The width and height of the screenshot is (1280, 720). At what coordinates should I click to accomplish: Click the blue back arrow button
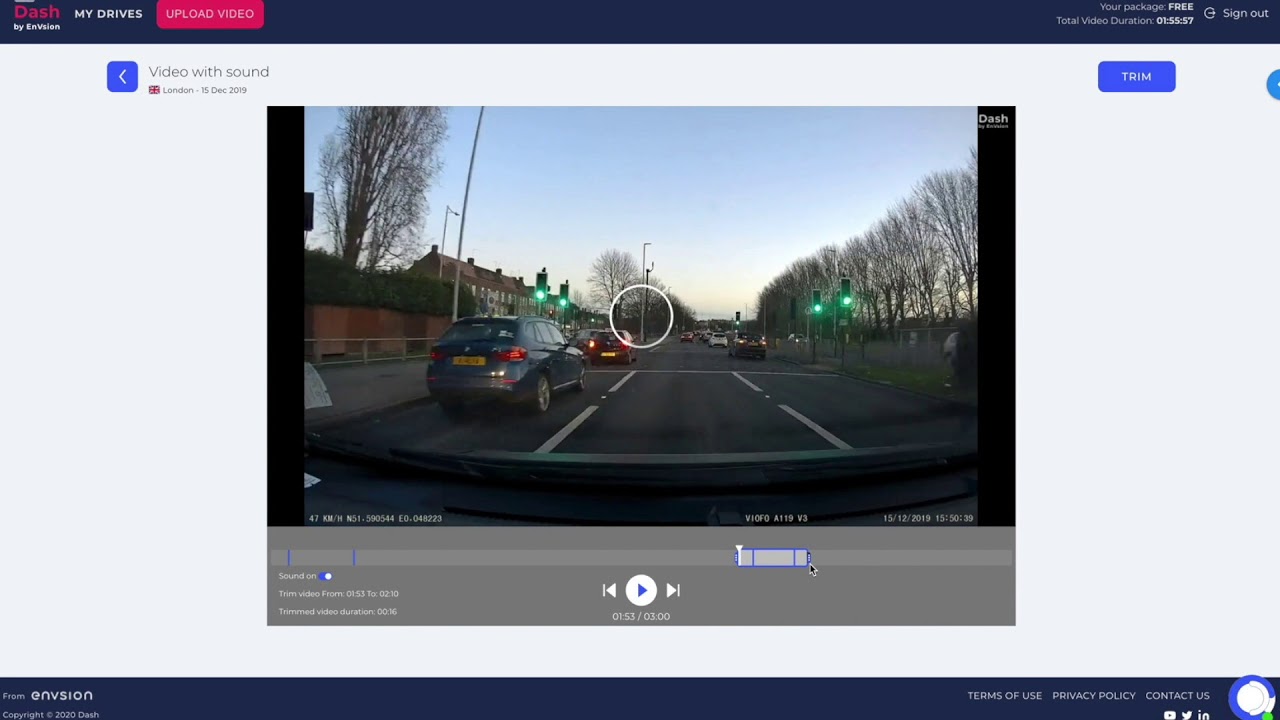(x=122, y=77)
